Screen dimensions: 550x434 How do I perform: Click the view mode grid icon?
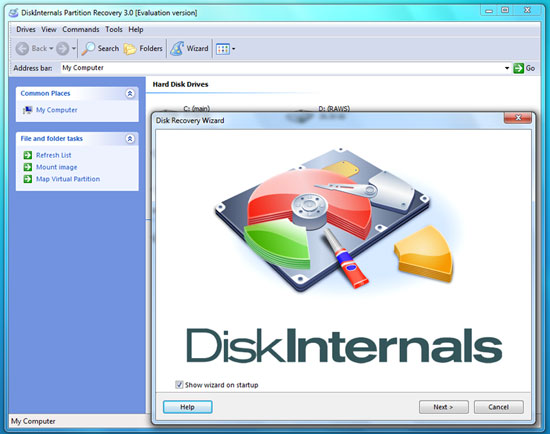(223, 49)
